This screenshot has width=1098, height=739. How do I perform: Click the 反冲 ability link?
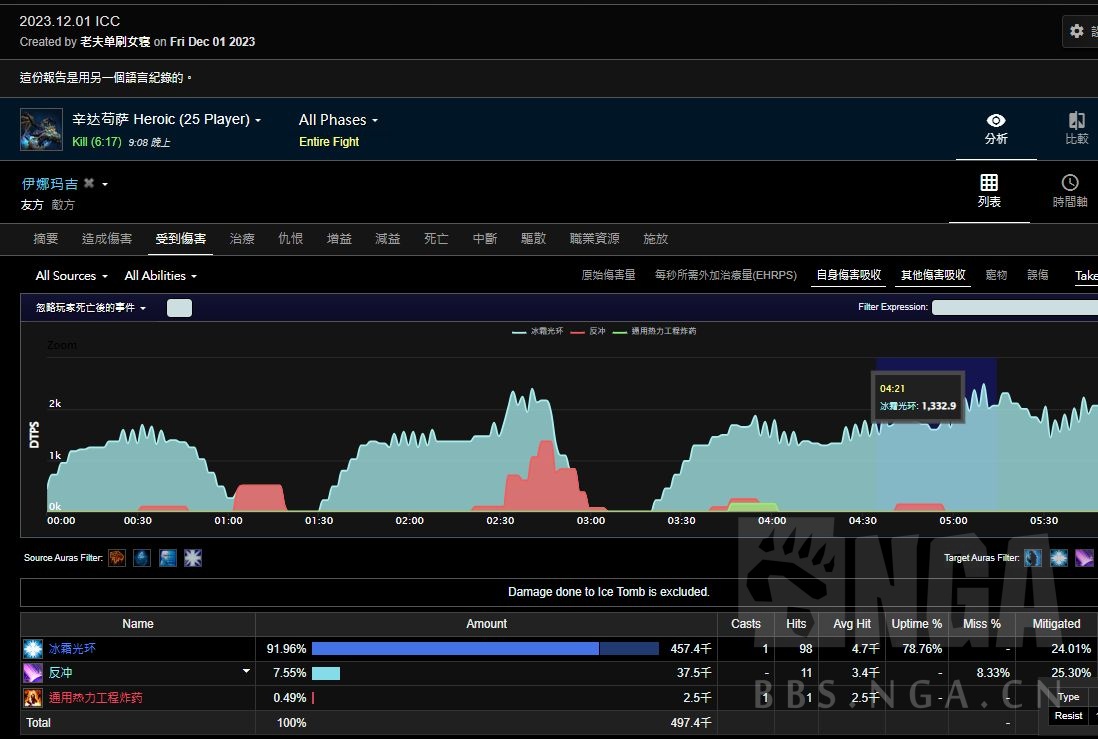click(x=61, y=673)
